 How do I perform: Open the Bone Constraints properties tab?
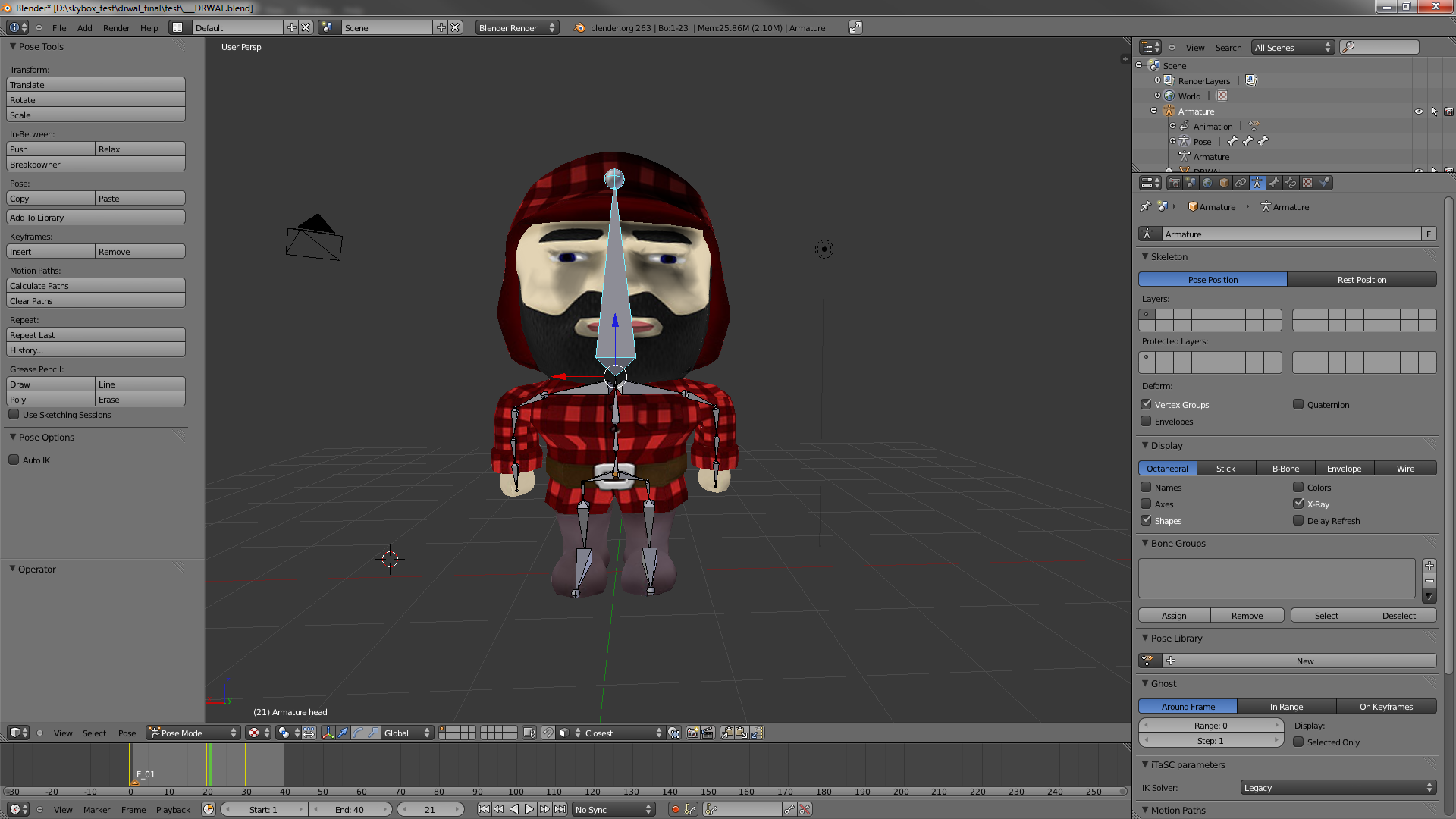[x=1291, y=183]
